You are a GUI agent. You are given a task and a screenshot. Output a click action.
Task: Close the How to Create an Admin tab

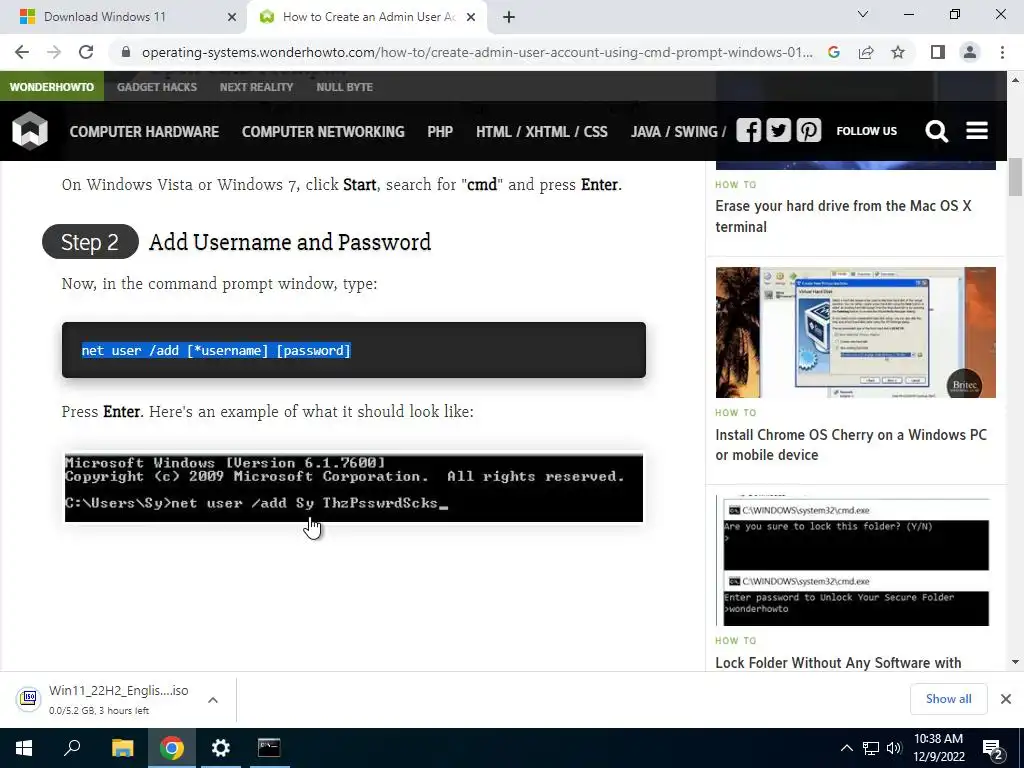pos(471,17)
